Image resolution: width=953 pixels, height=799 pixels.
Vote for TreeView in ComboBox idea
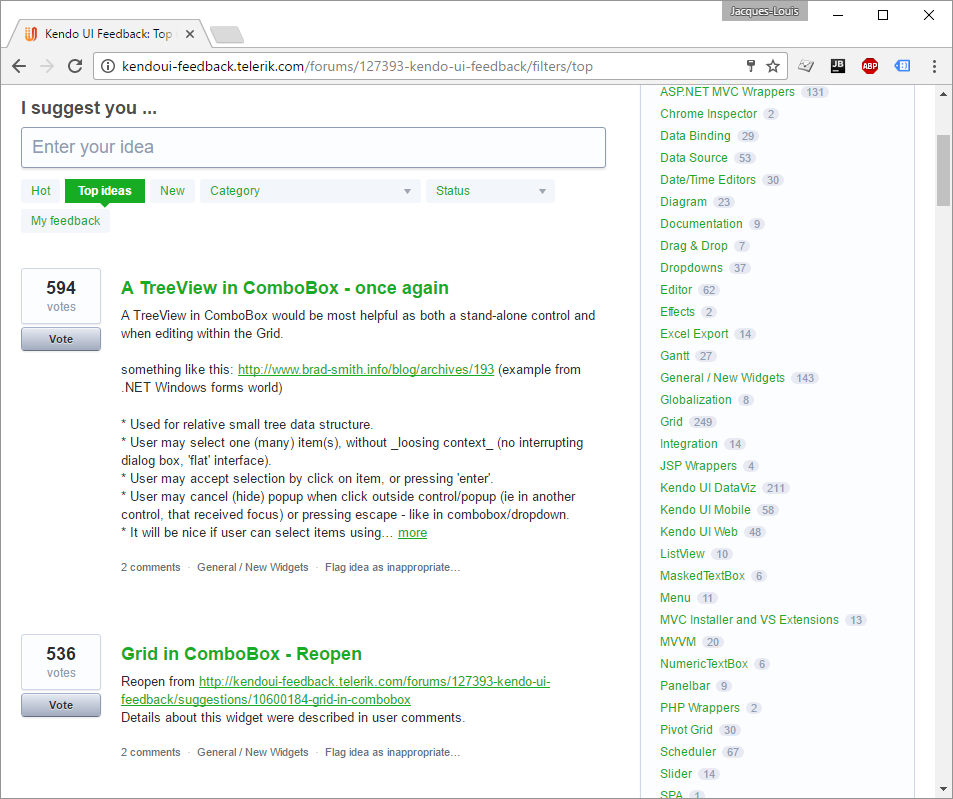pos(61,339)
